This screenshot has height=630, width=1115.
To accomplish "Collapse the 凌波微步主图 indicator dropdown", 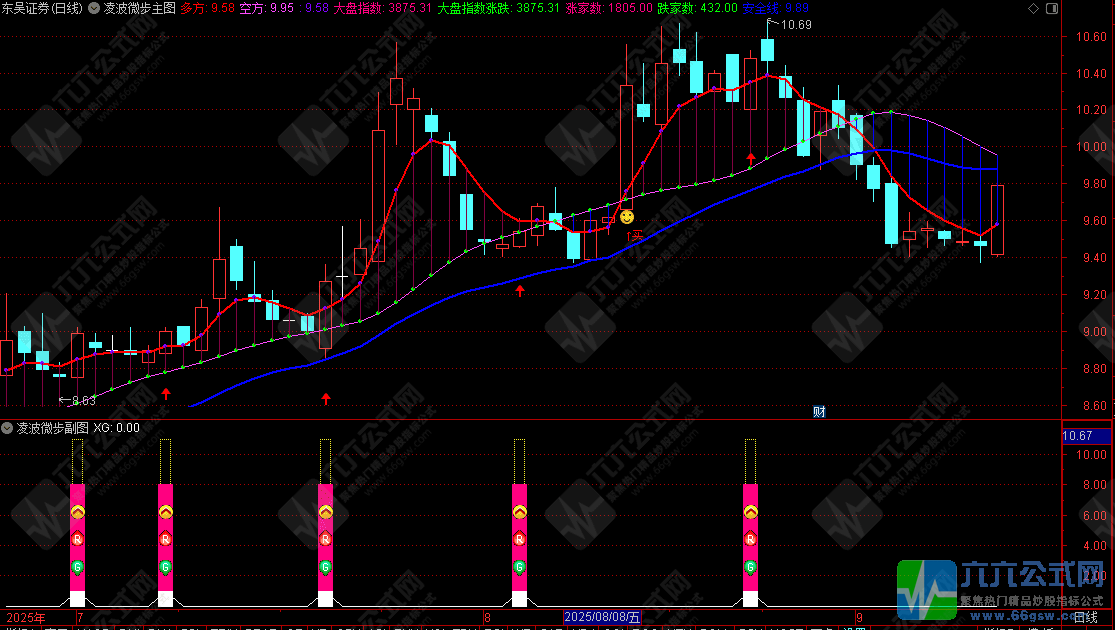I will [94, 7].
